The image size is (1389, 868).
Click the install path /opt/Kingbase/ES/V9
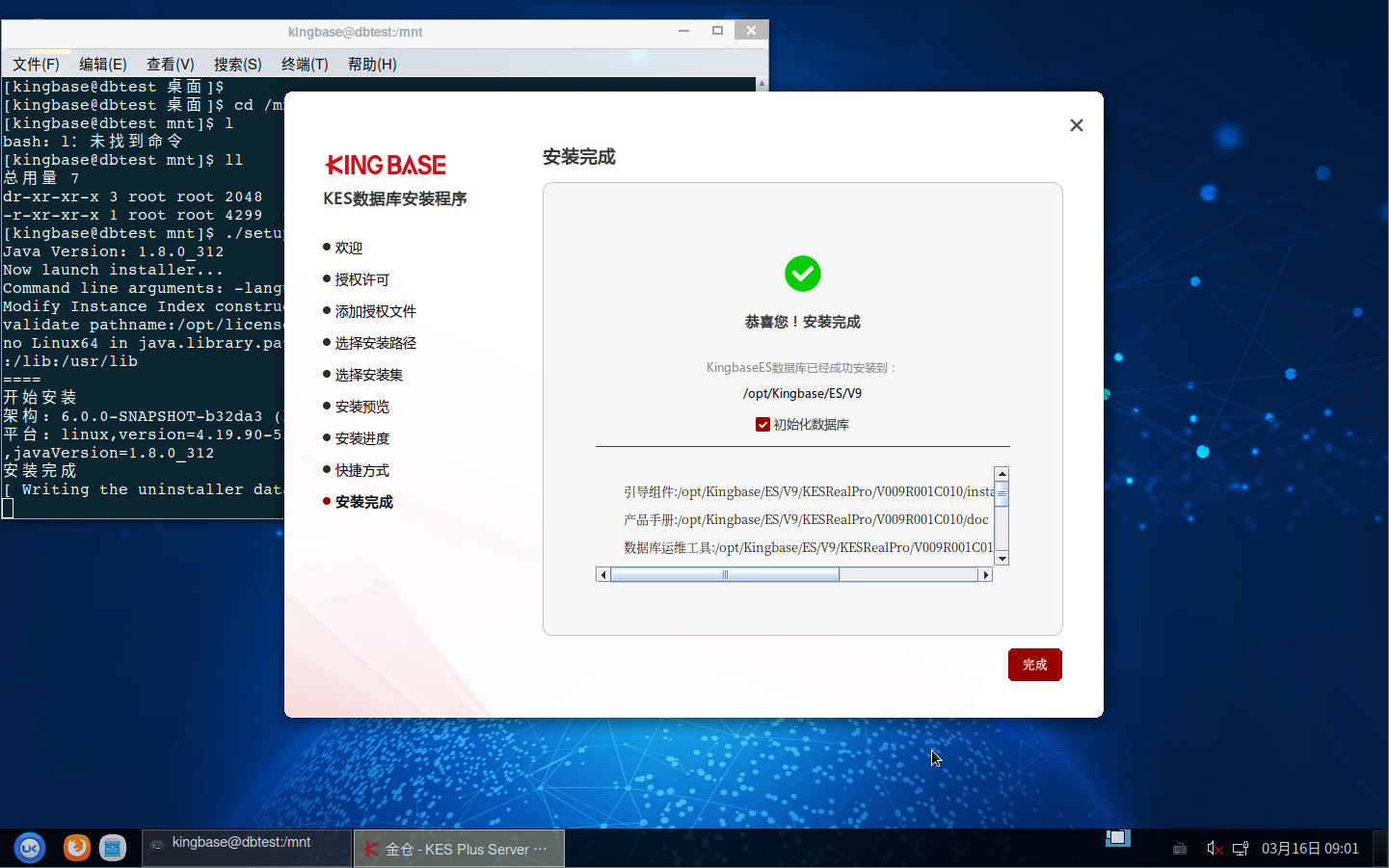pos(802,394)
